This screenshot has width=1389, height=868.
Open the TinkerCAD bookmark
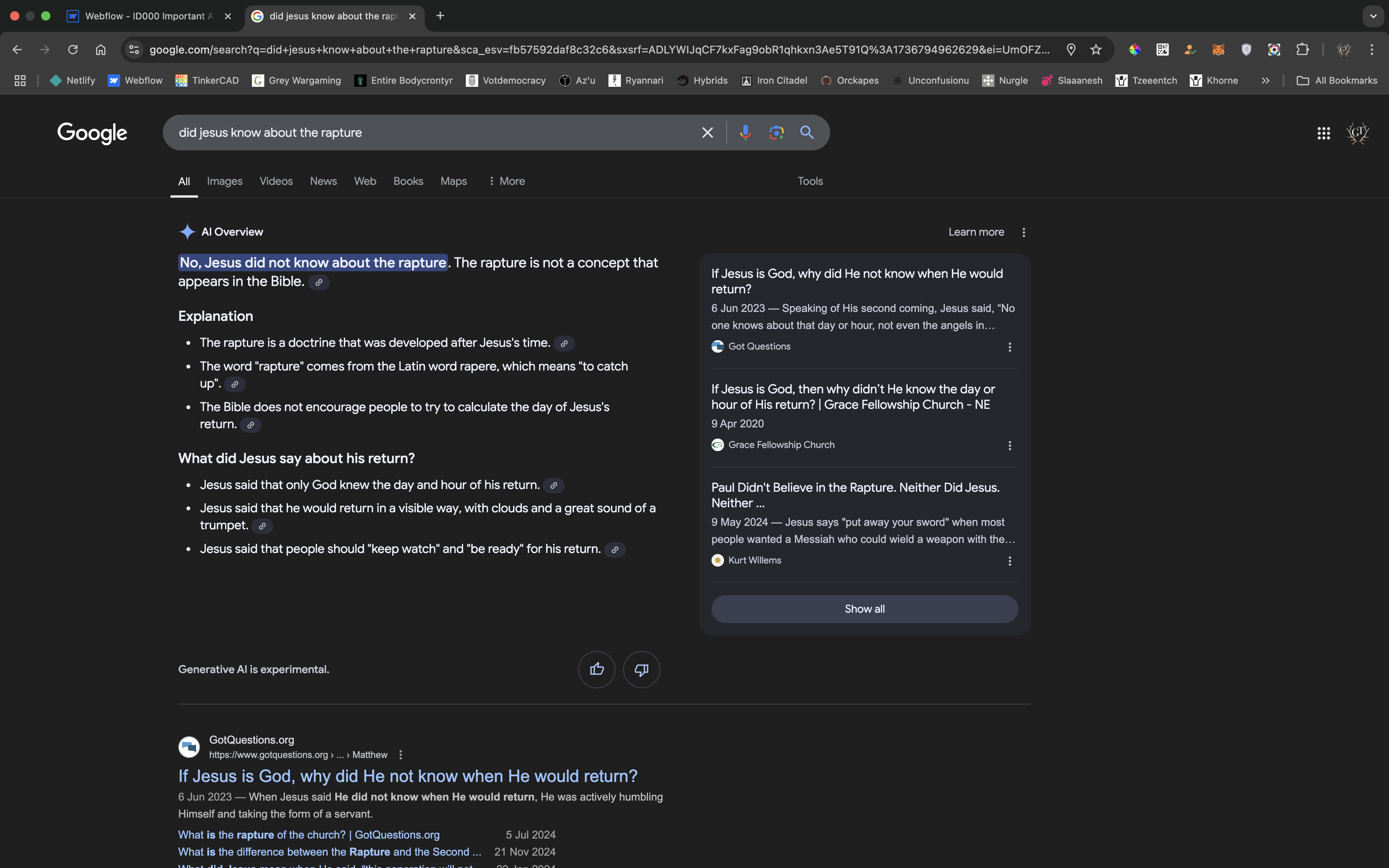coord(207,81)
